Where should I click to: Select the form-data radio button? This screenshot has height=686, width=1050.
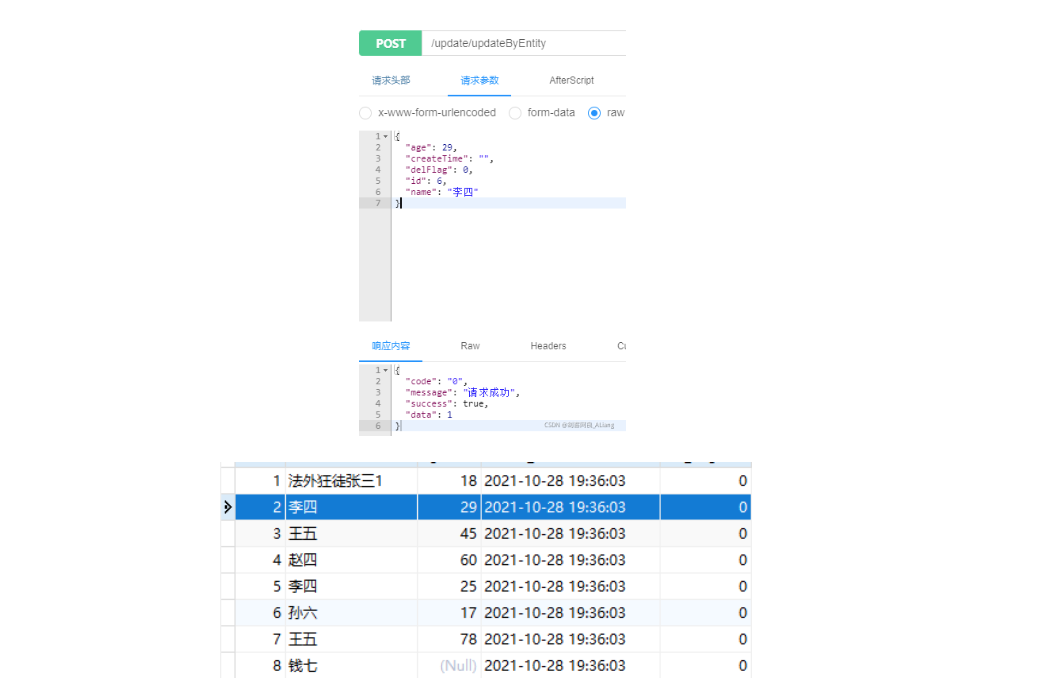click(x=513, y=113)
